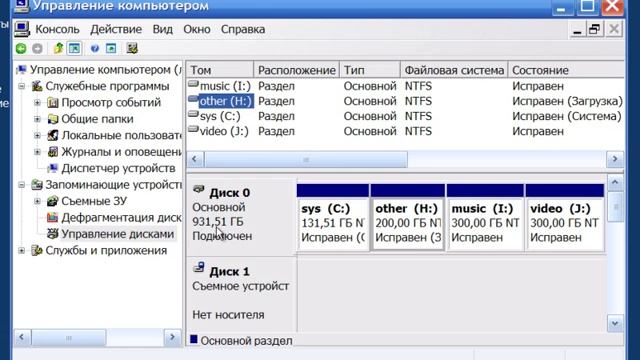The image size is (640, 360).
Task: Click the Запоминающие устройства icon
Action: [37, 184]
